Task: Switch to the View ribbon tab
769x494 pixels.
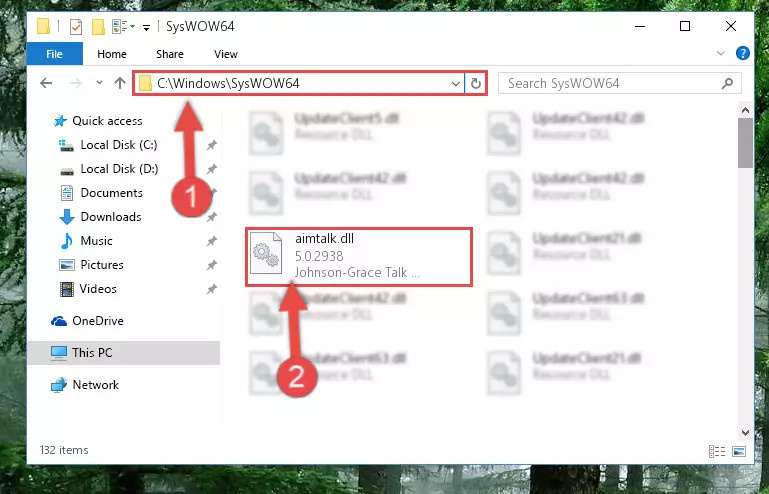Action: 226,54
